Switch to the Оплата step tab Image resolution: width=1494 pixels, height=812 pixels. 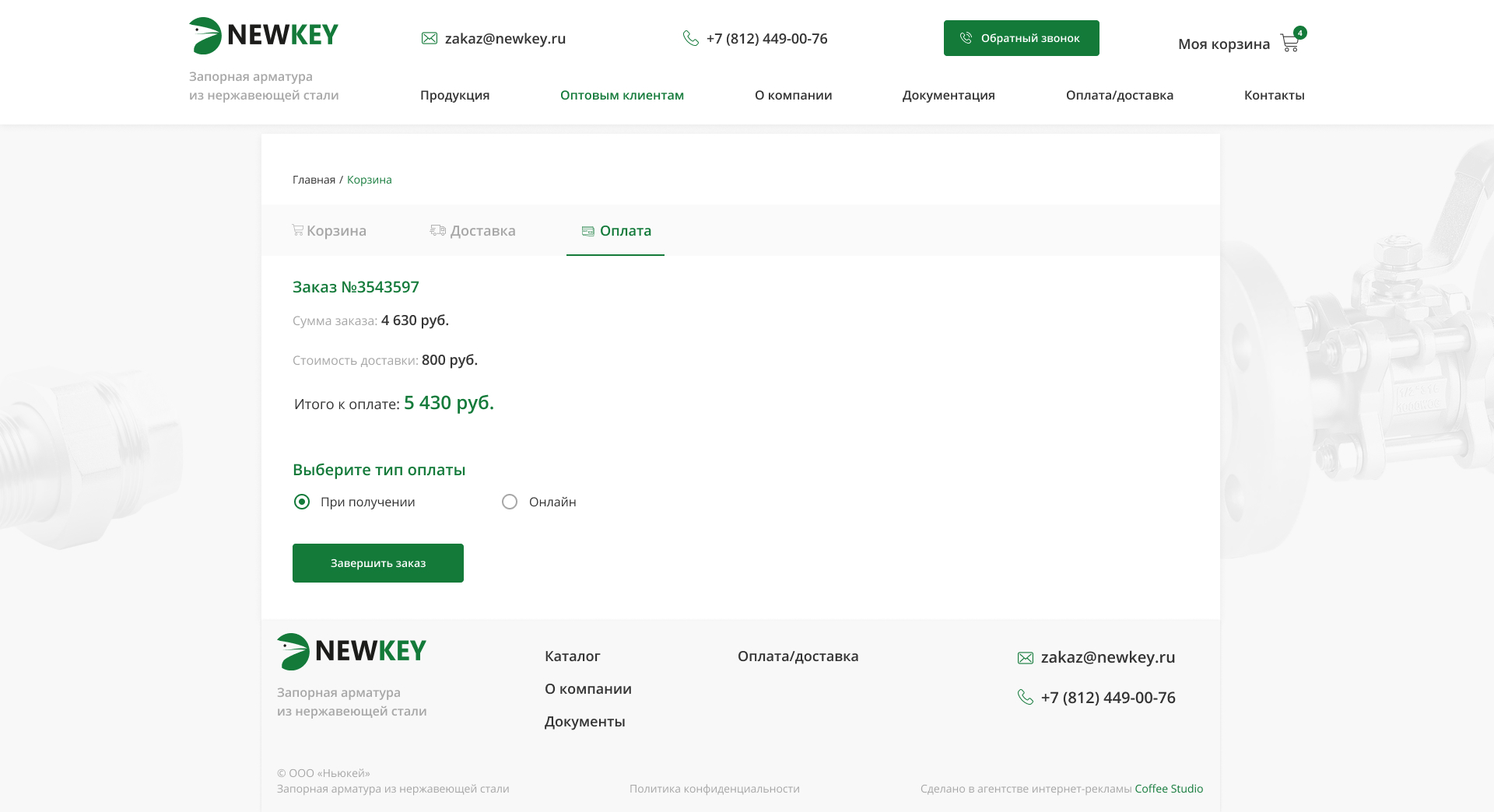615,230
